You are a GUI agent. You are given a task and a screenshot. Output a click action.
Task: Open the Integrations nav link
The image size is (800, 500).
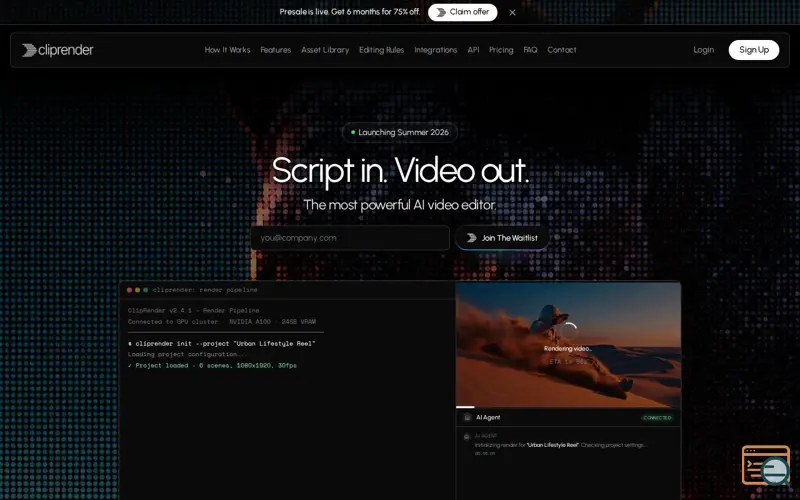click(x=435, y=50)
